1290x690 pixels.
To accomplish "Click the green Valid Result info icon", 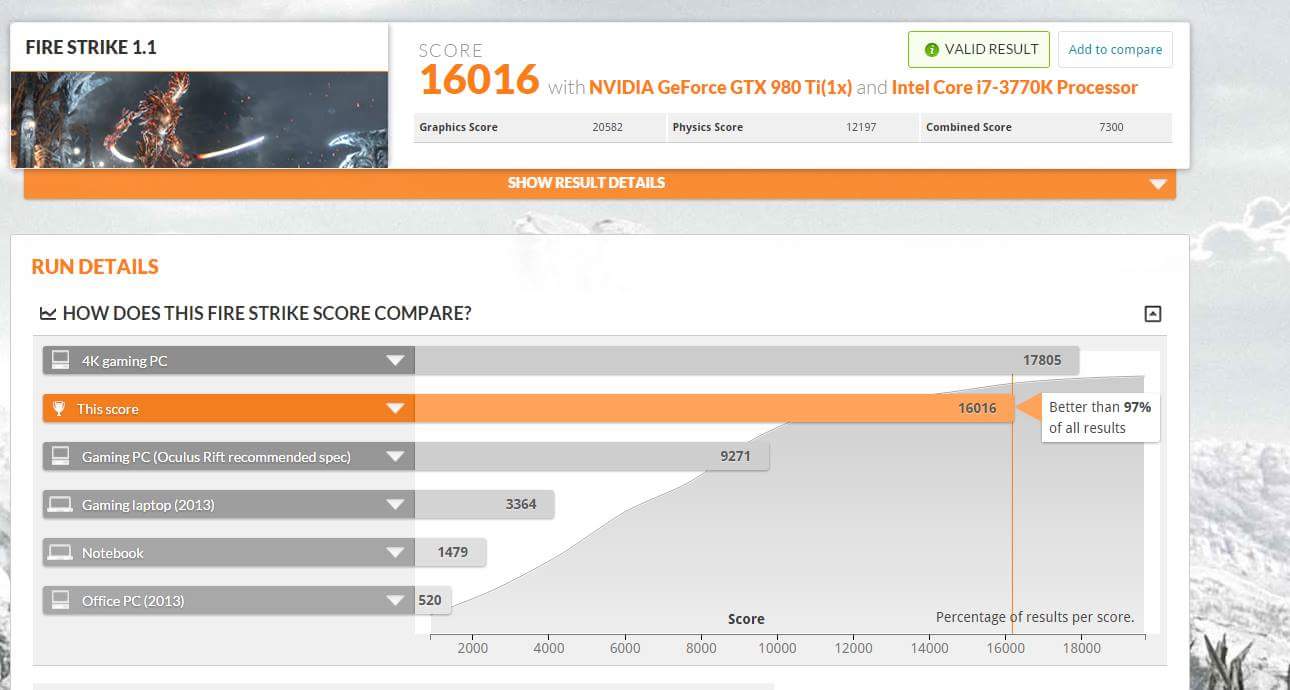I will click(x=931, y=49).
